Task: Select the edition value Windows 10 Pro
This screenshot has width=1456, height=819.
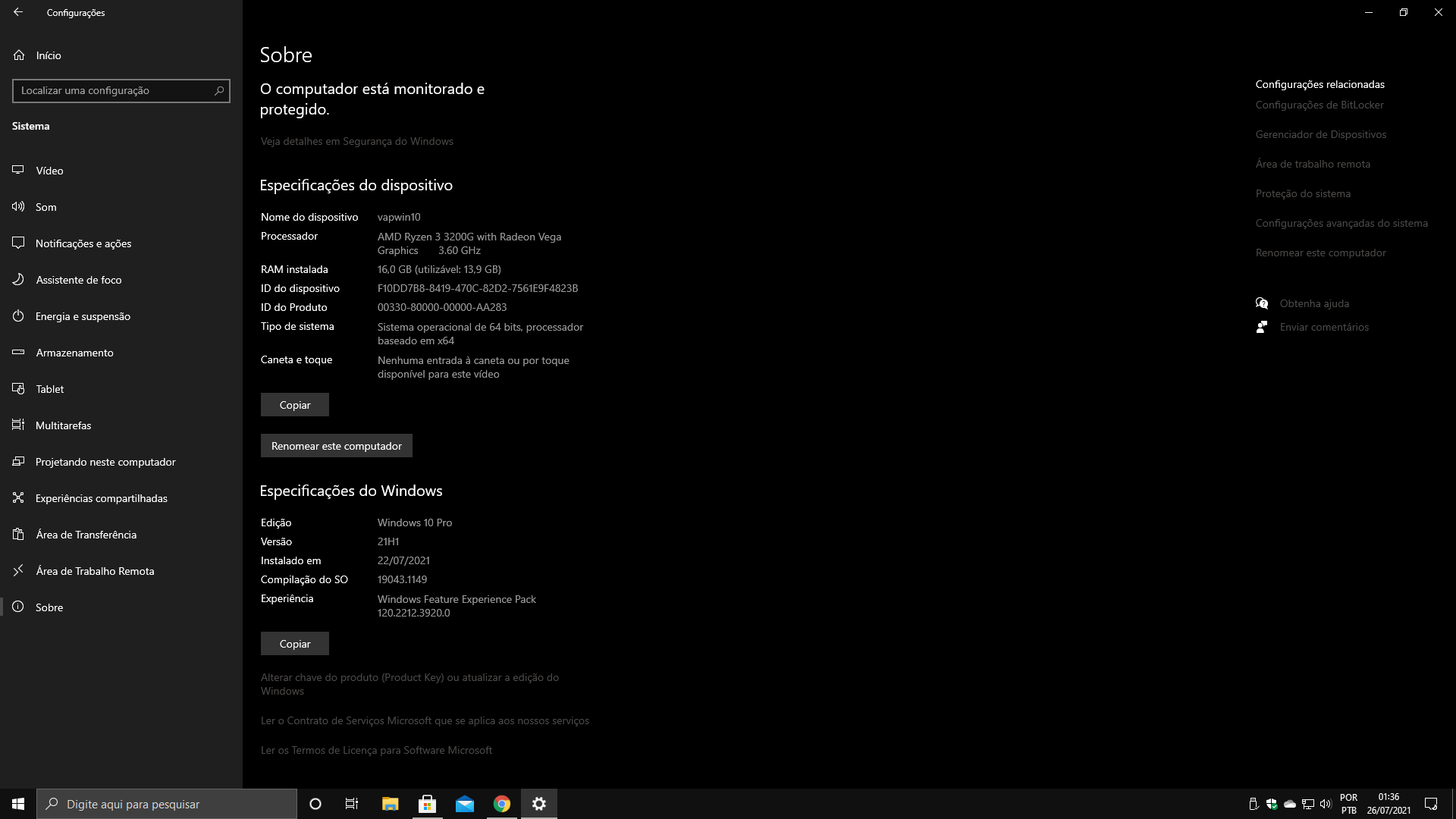Action: click(x=415, y=522)
